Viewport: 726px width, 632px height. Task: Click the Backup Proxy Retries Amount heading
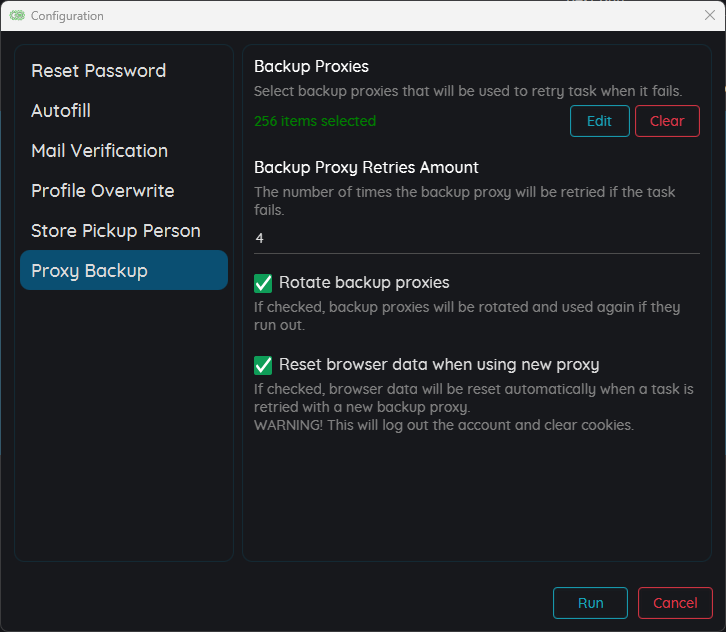coord(366,168)
